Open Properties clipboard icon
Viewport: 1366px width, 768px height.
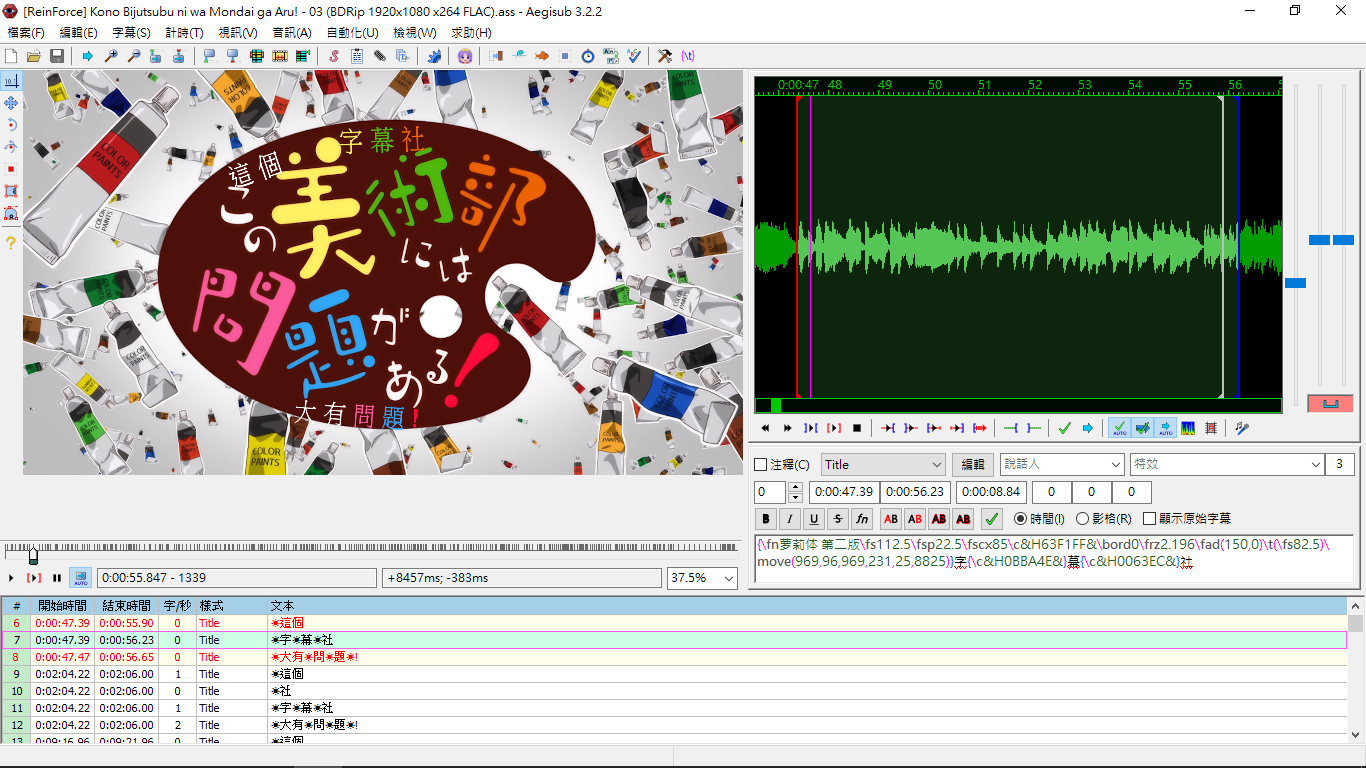click(357, 56)
